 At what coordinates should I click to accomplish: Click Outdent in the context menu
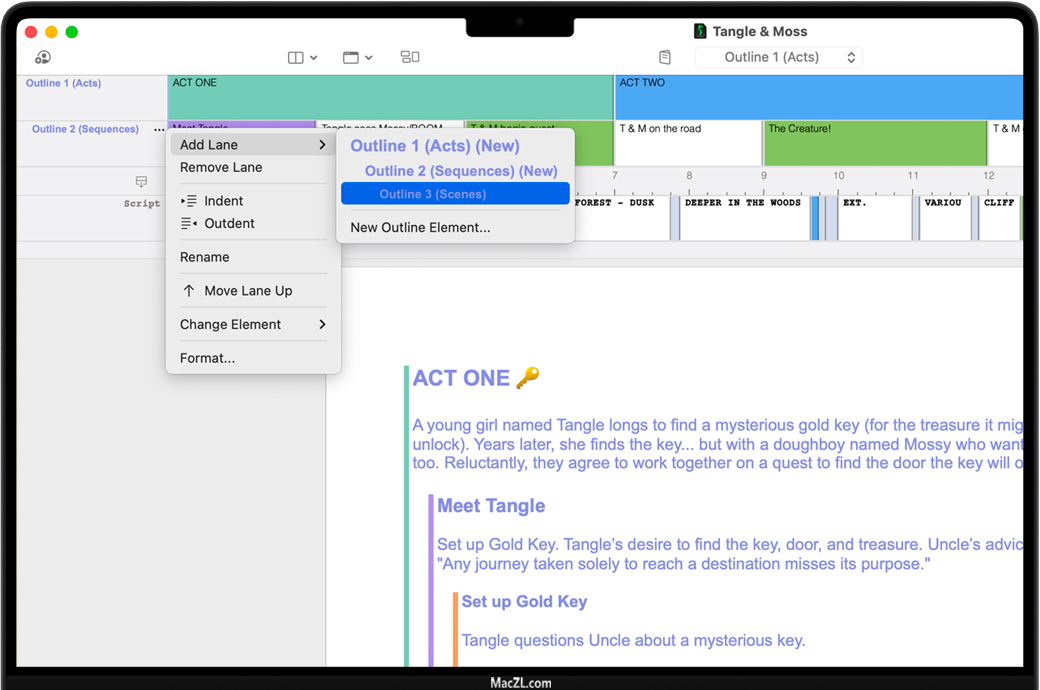[229, 224]
